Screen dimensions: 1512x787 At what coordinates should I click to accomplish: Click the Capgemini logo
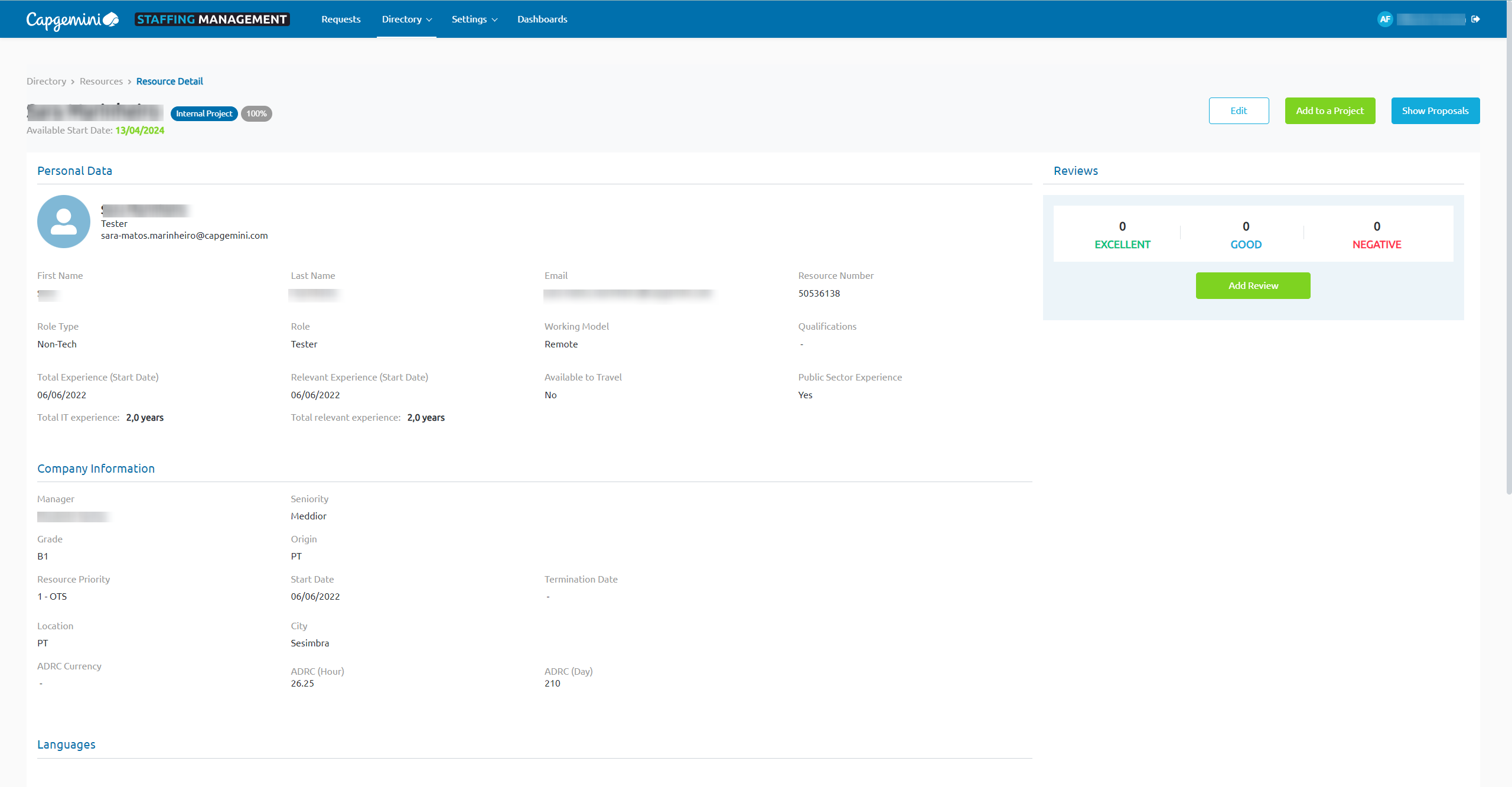click(72, 19)
